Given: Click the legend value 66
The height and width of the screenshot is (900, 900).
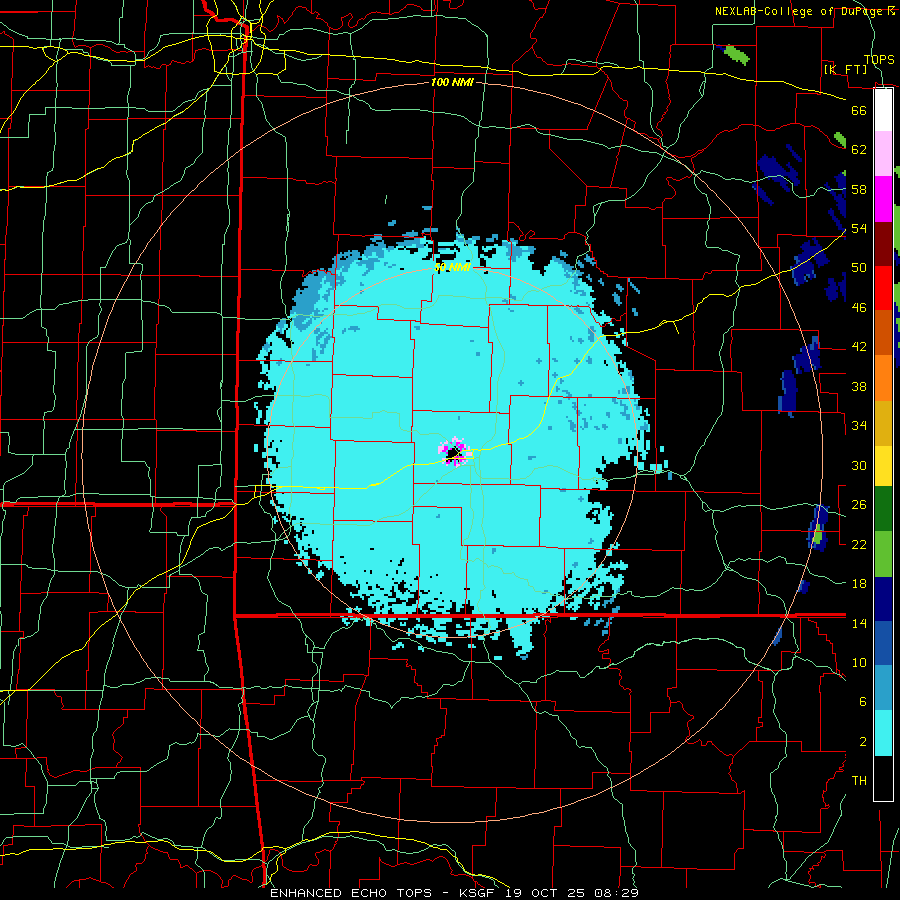Looking at the screenshot, I should (859, 110).
